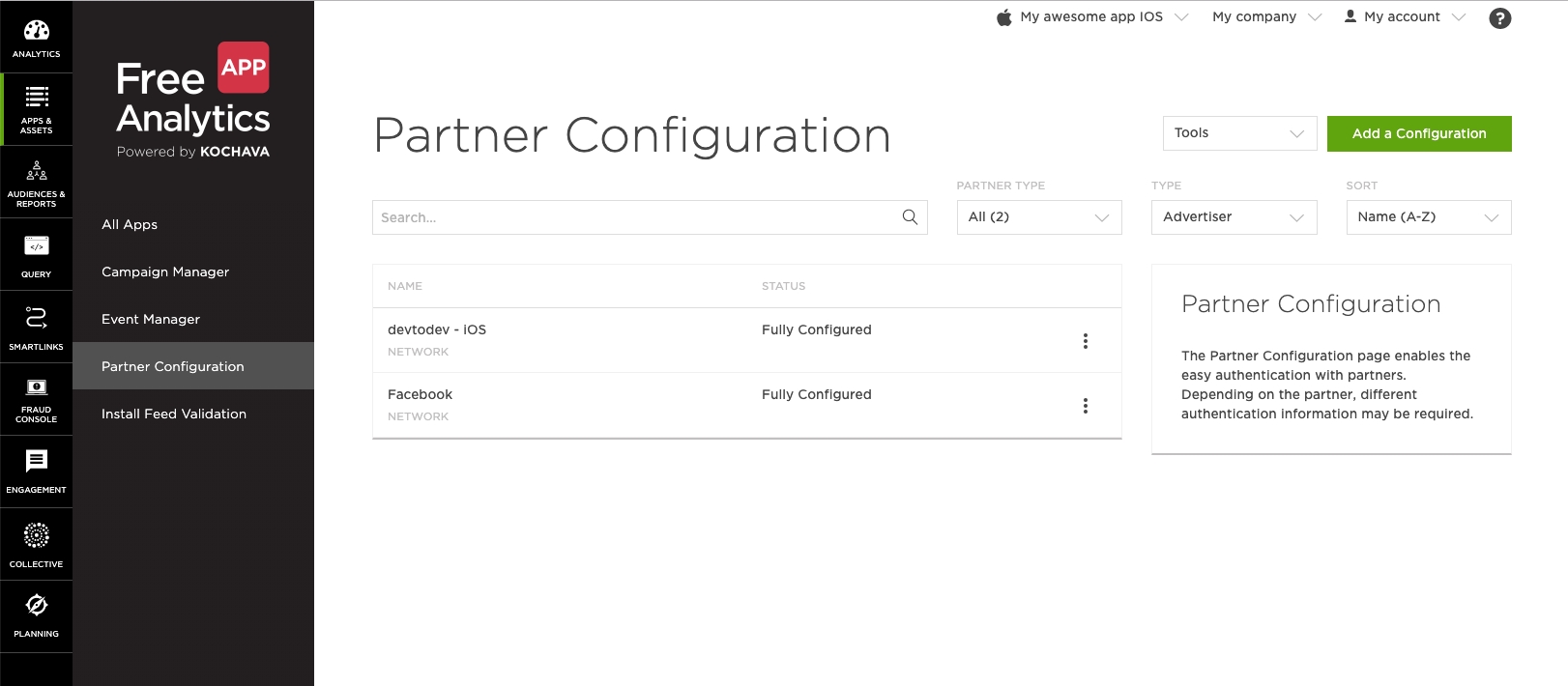Select Campaign Manager in the submenu
This screenshot has width=1568, height=686.
pyautogui.click(x=165, y=272)
